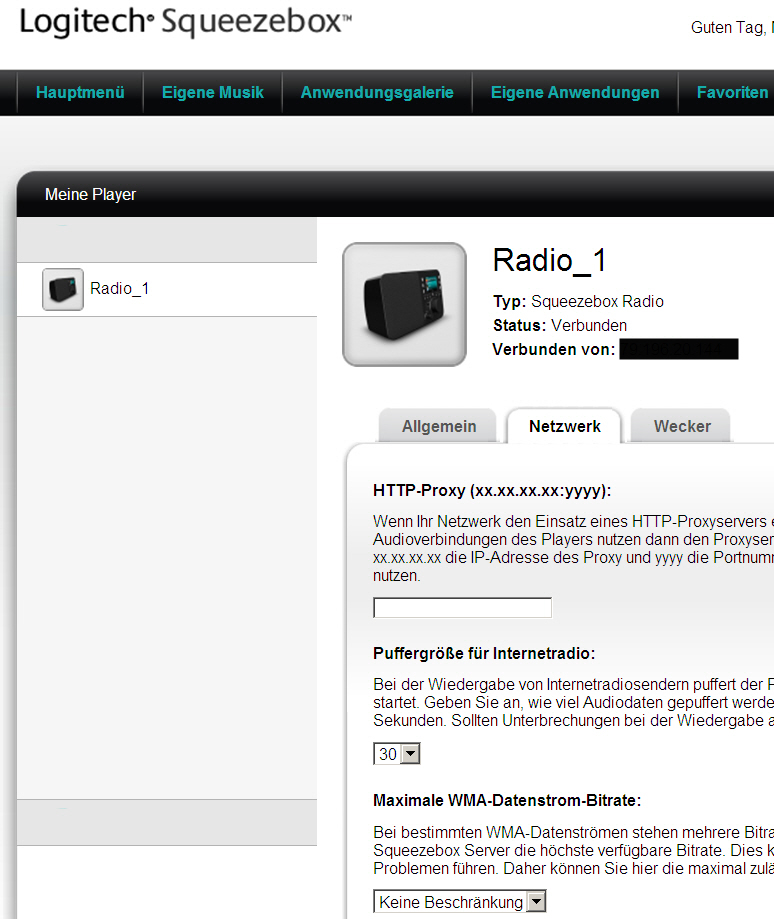Open the Anwendungsgalerie menu item
The width and height of the screenshot is (774, 919).
(x=377, y=92)
